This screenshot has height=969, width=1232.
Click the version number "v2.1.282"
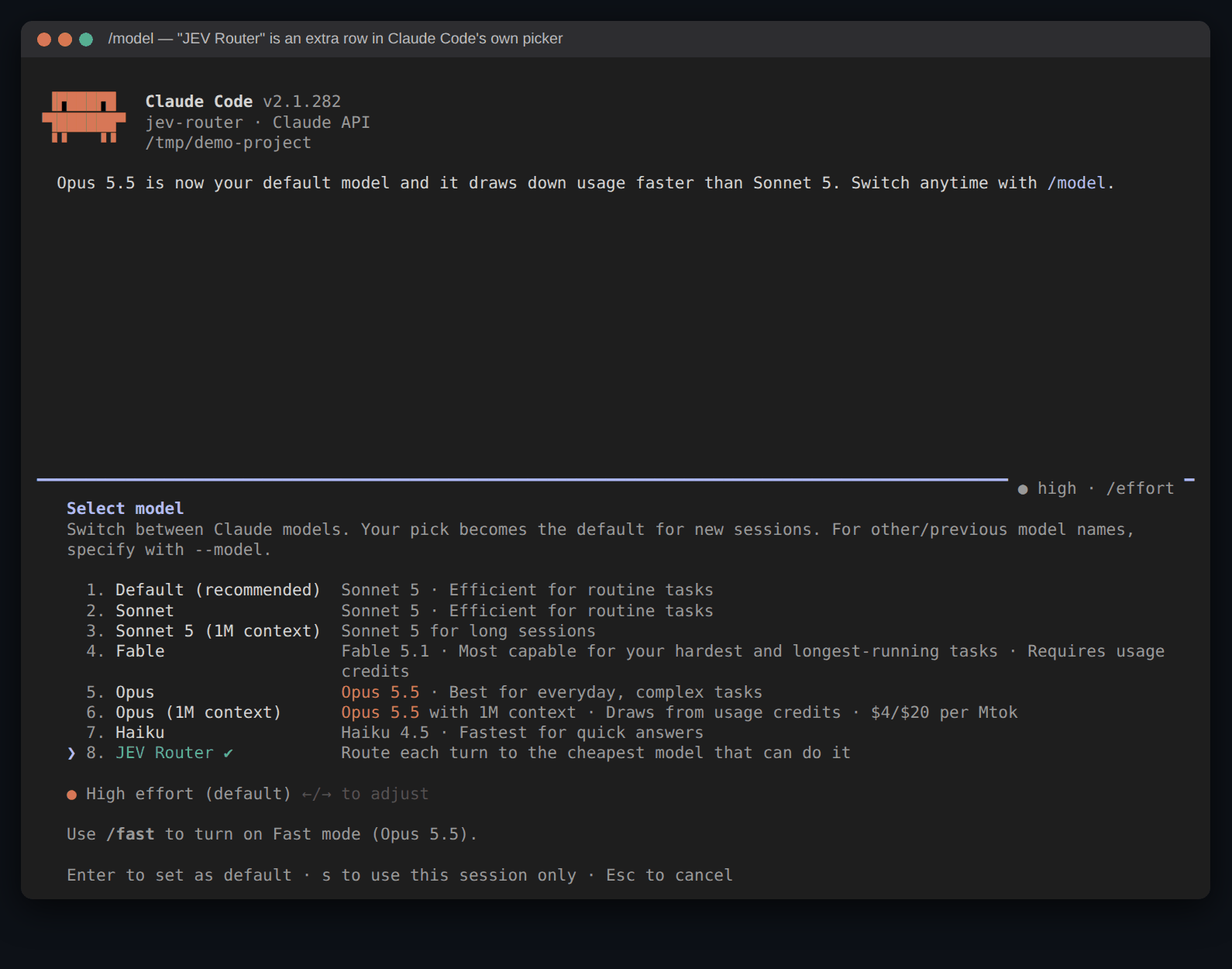click(302, 102)
